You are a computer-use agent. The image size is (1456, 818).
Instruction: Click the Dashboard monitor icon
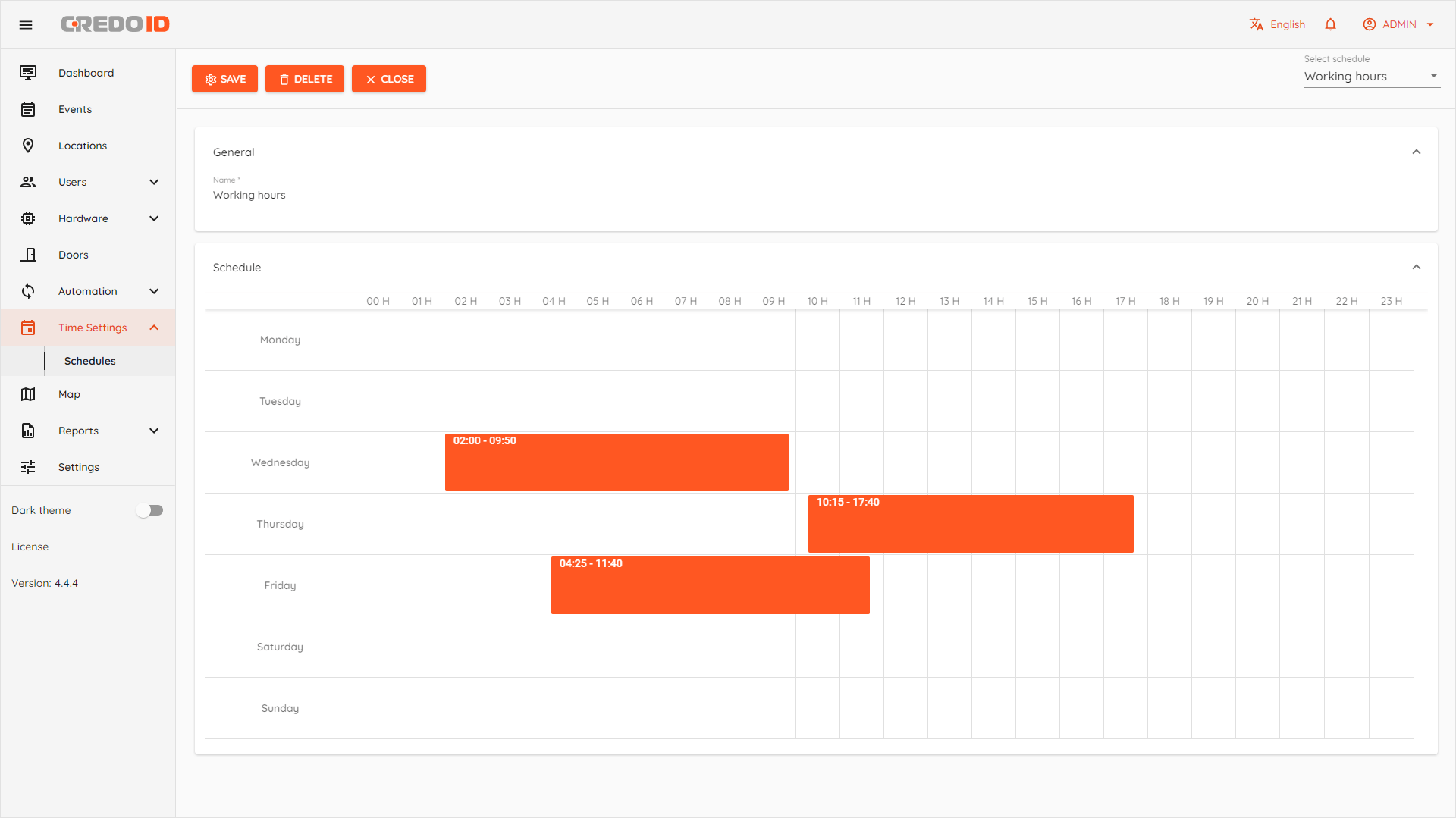[x=28, y=73]
